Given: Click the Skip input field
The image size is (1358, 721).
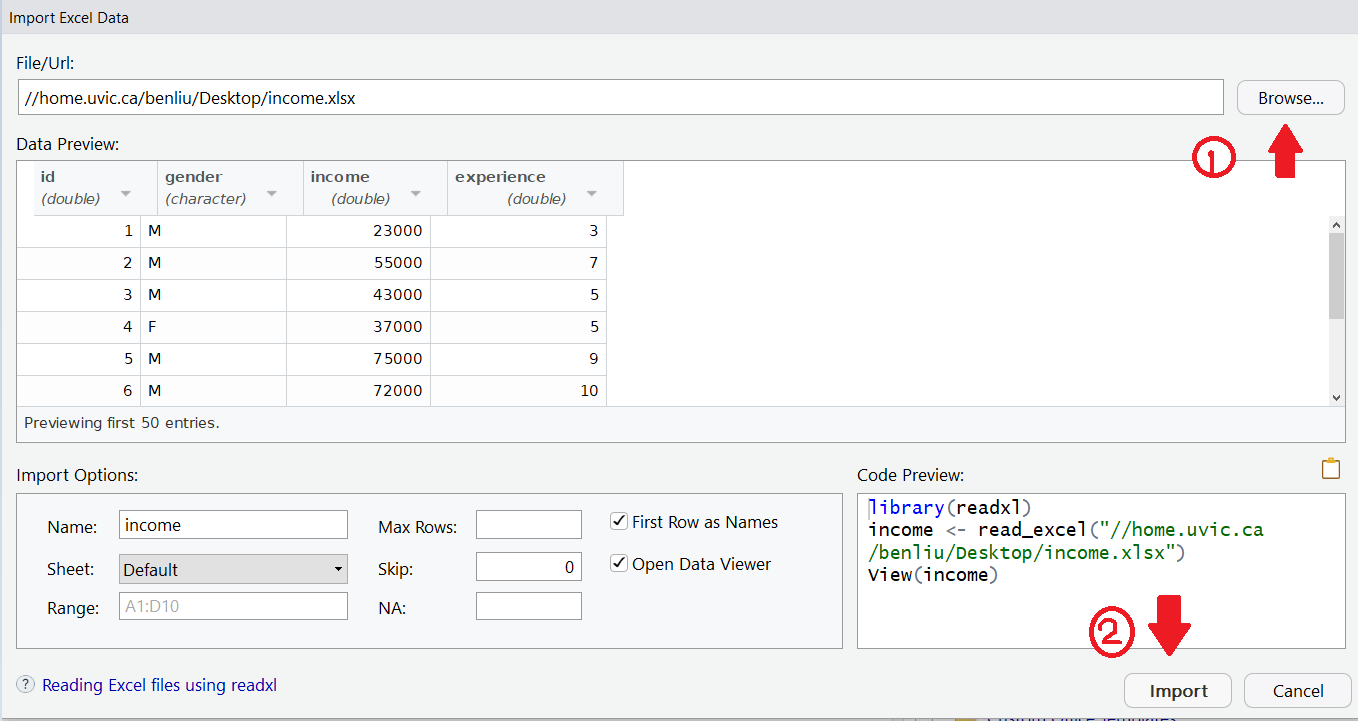Looking at the screenshot, I should pyautogui.click(x=529, y=567).
